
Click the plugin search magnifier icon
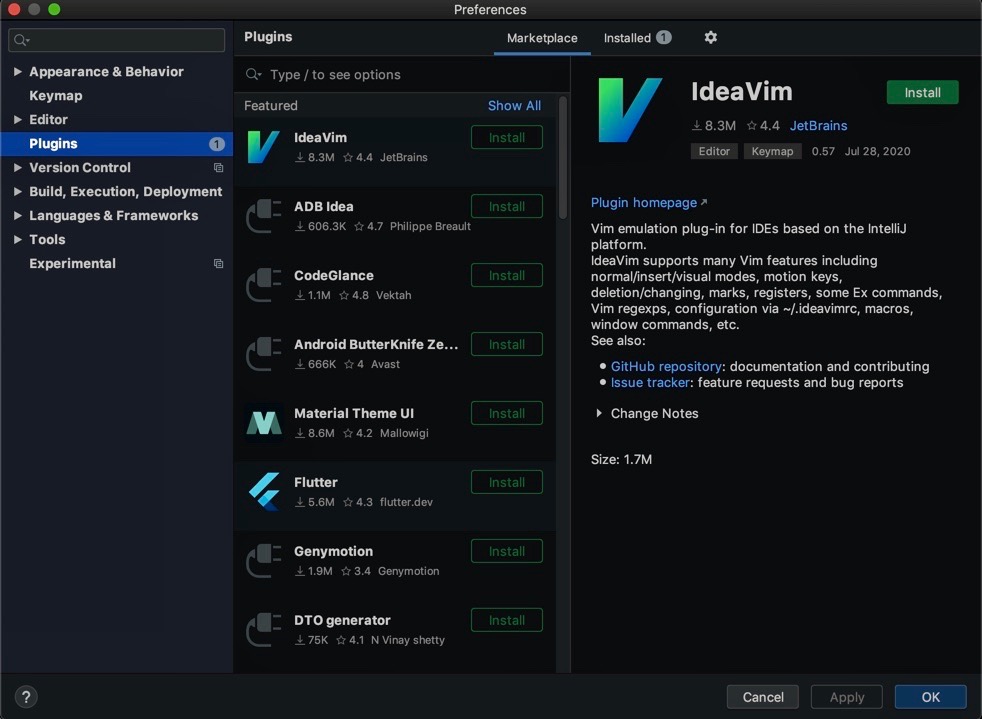click(253, 75)
